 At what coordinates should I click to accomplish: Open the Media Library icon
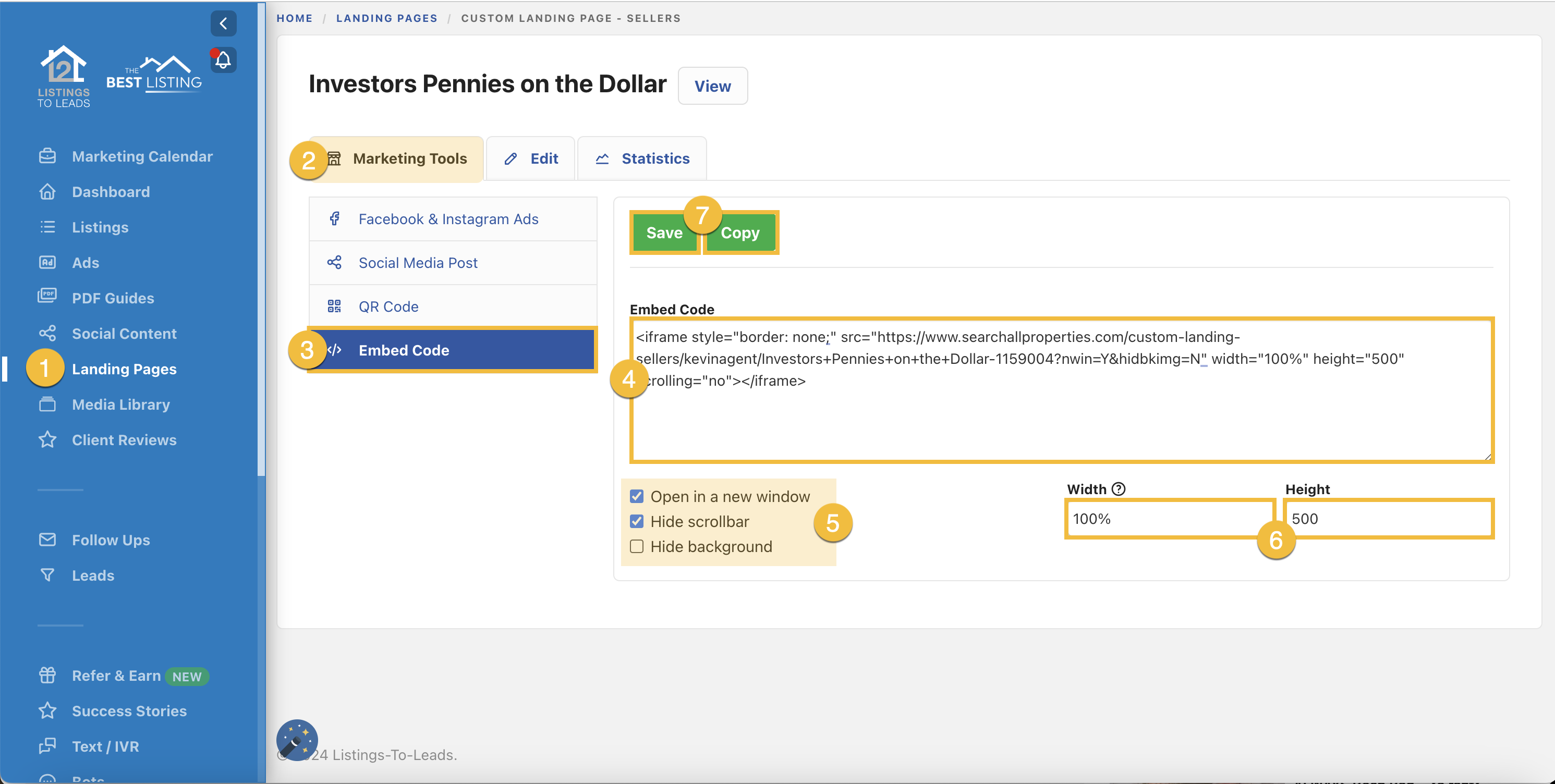click(x=47, y=405)
